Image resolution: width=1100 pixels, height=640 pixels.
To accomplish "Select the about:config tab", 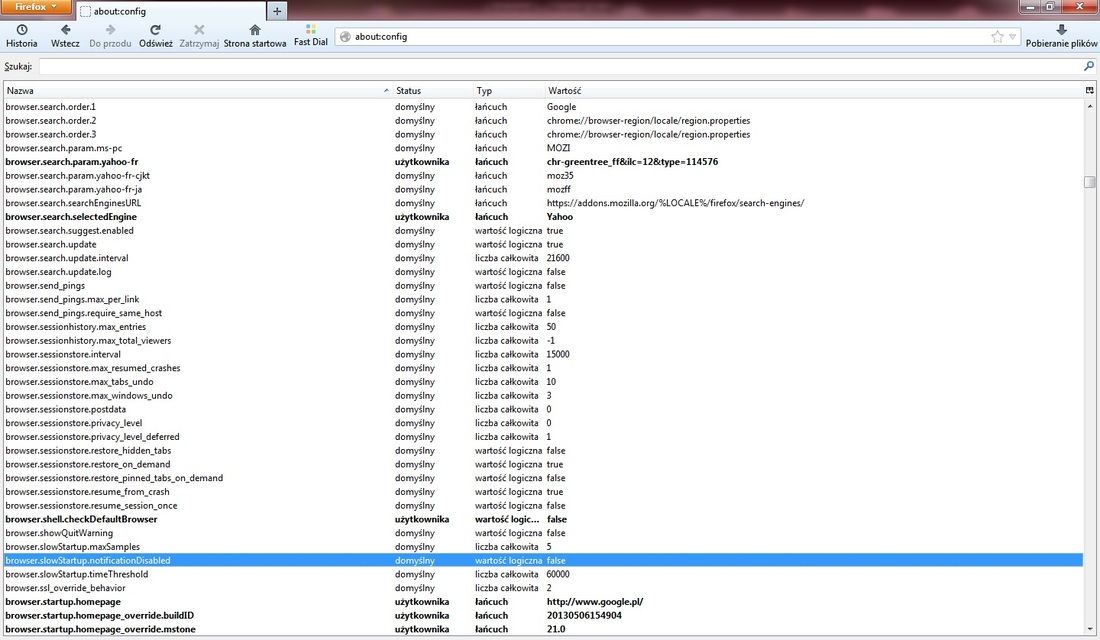I will pos(172,11).
